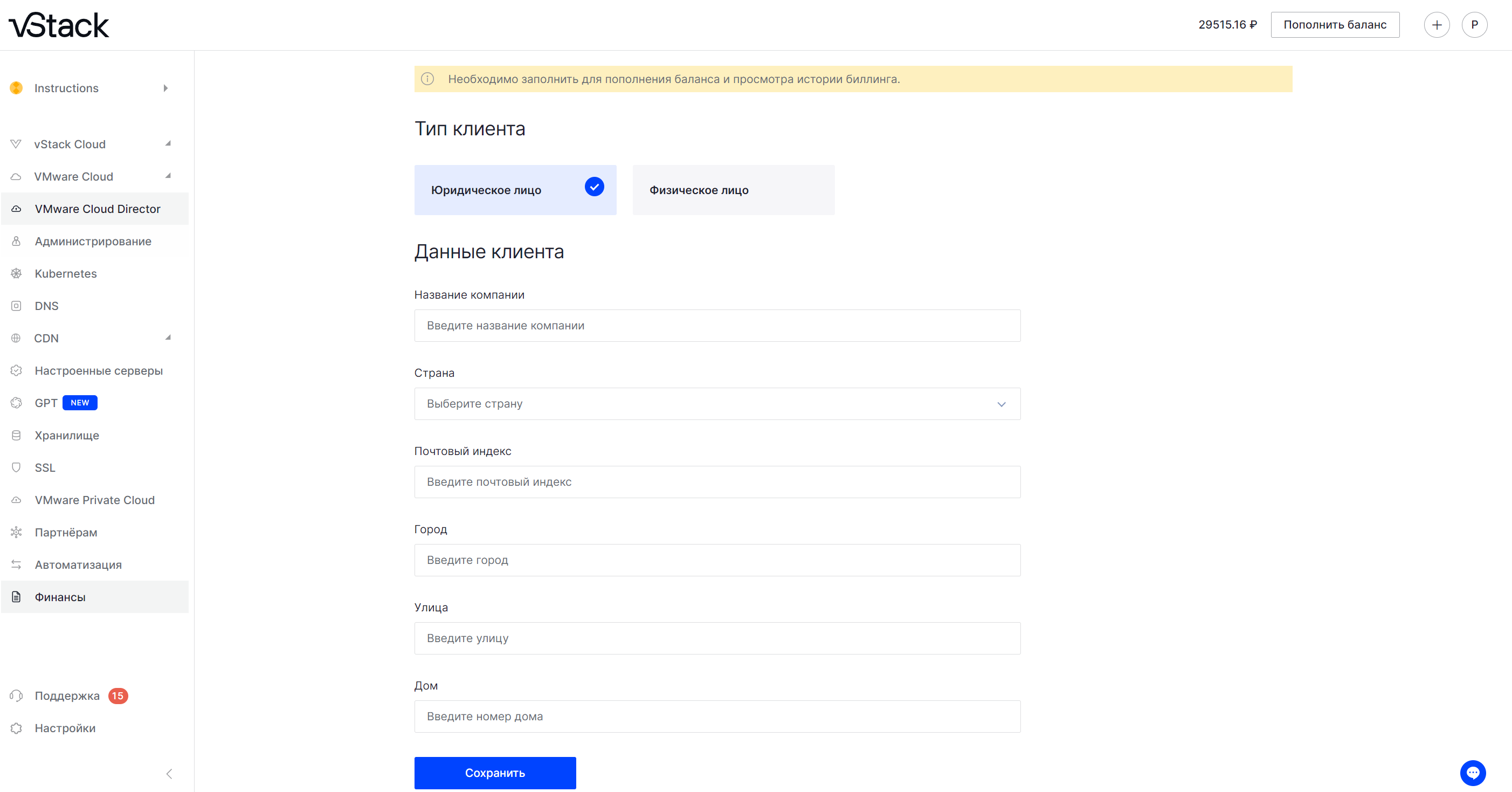Go to Kubernetes section
1512x792 pixels.
95,273
